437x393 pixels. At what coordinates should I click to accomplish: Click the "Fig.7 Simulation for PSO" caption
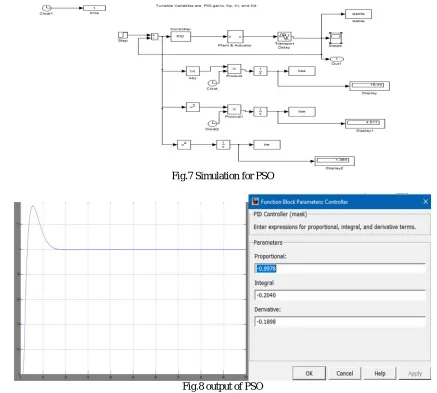(223, 176)
